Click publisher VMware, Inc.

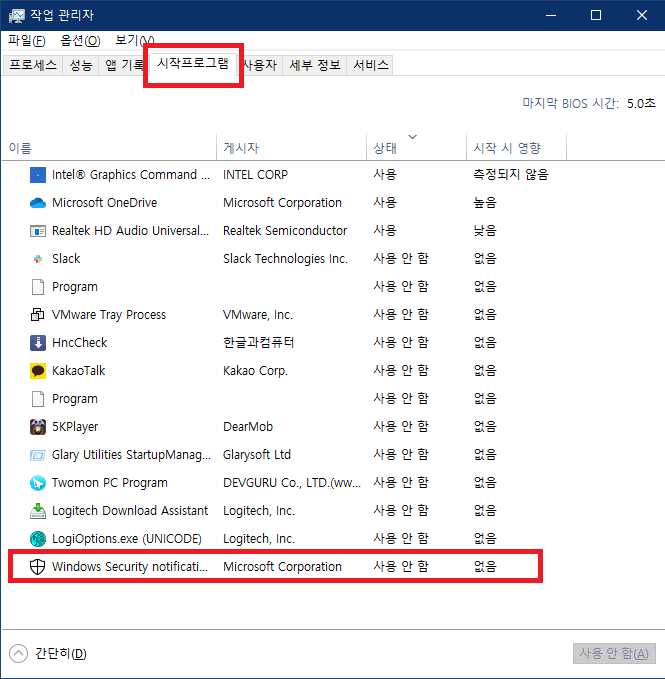(258, 314)
